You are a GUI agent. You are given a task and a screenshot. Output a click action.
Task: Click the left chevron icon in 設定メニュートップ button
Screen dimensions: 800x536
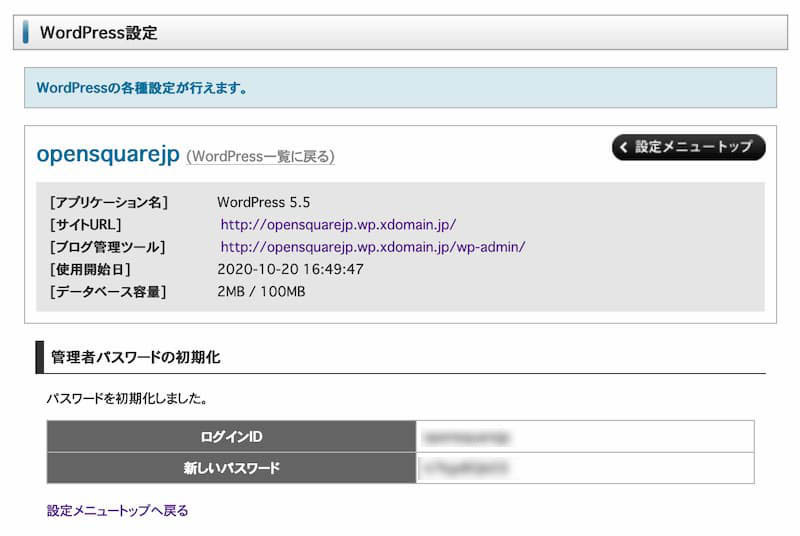pos(625,148)
